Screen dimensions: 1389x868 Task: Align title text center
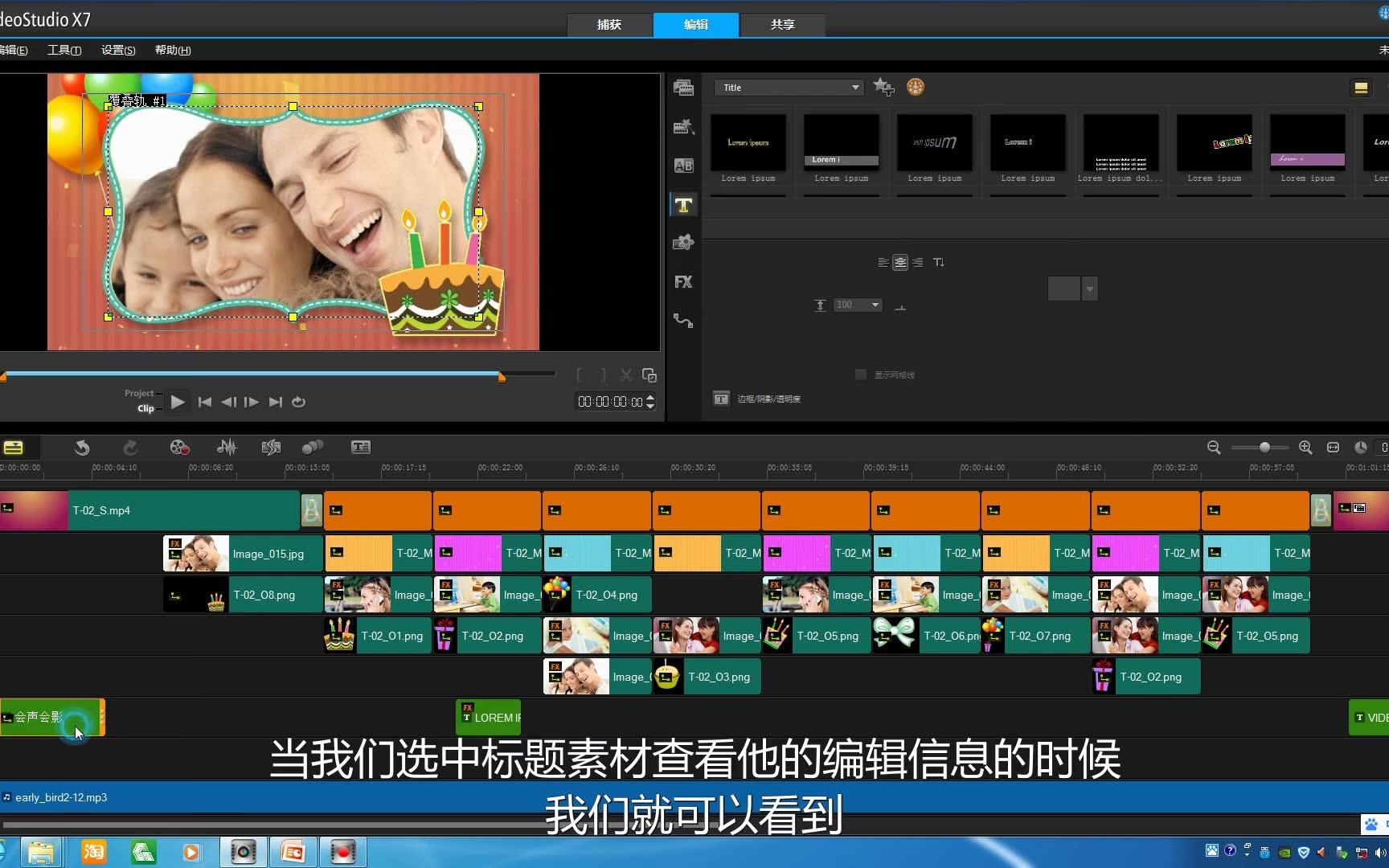click(900, 262)
